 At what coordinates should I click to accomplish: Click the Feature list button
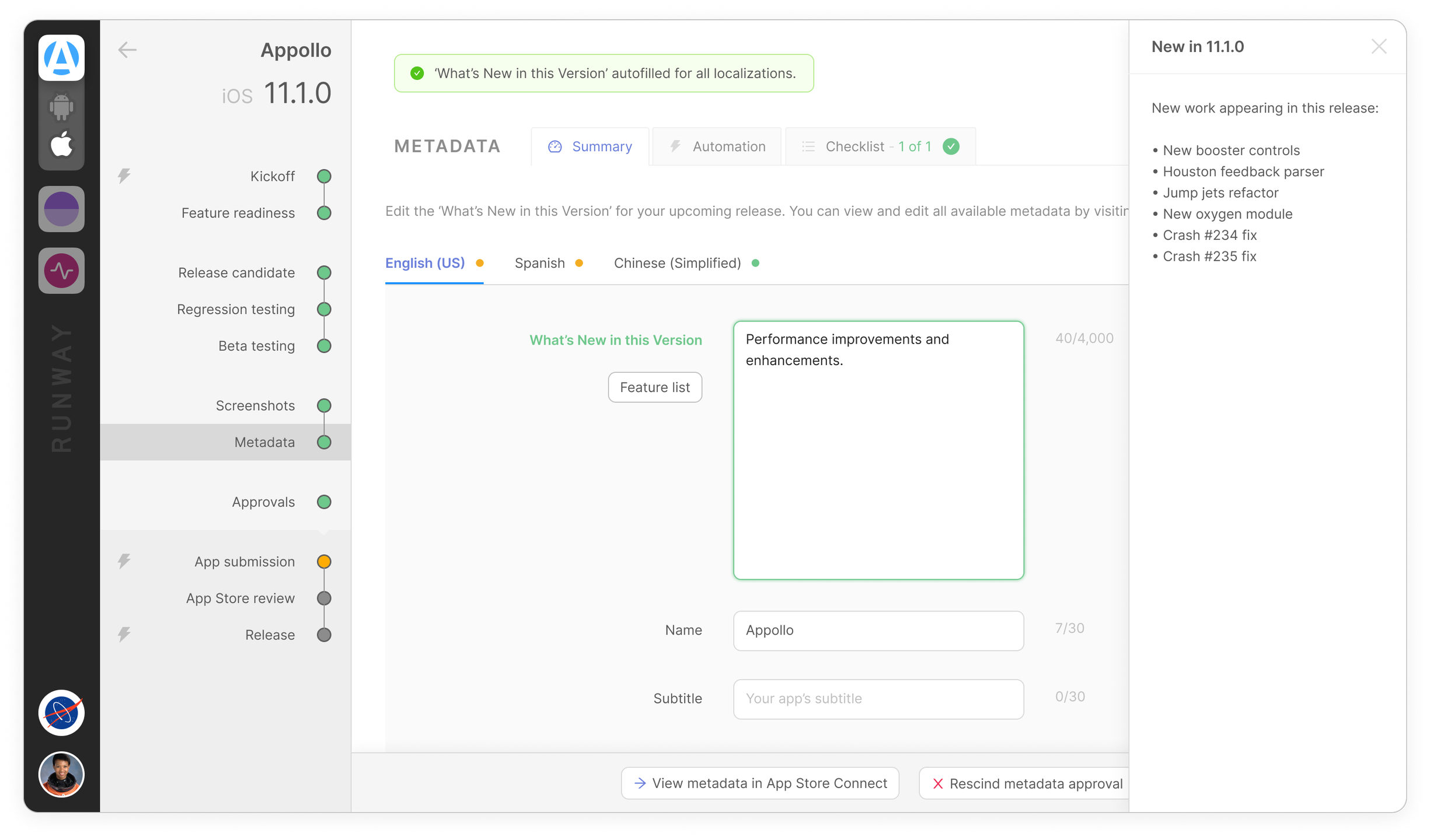pyautogui.click(x=654, y=387)
